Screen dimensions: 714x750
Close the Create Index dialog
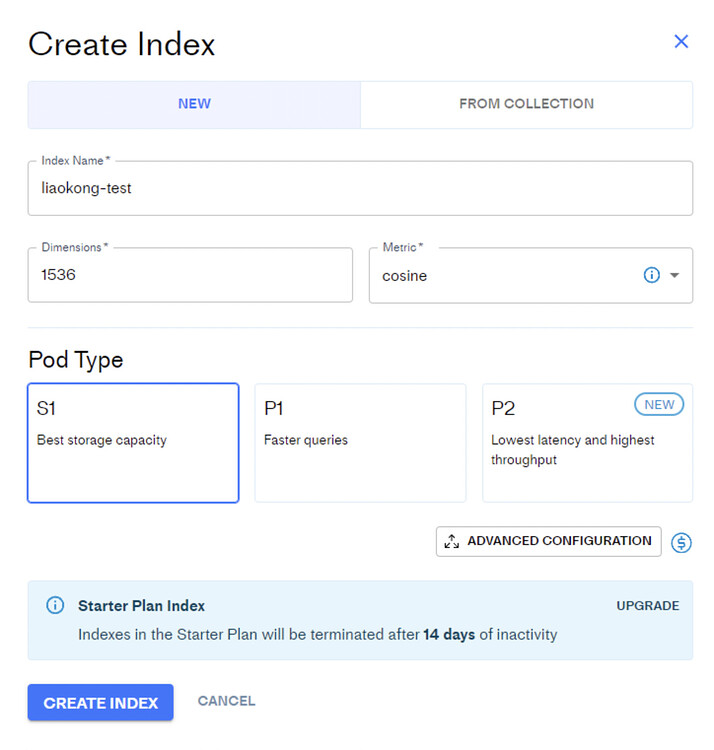tap(681, 41)
